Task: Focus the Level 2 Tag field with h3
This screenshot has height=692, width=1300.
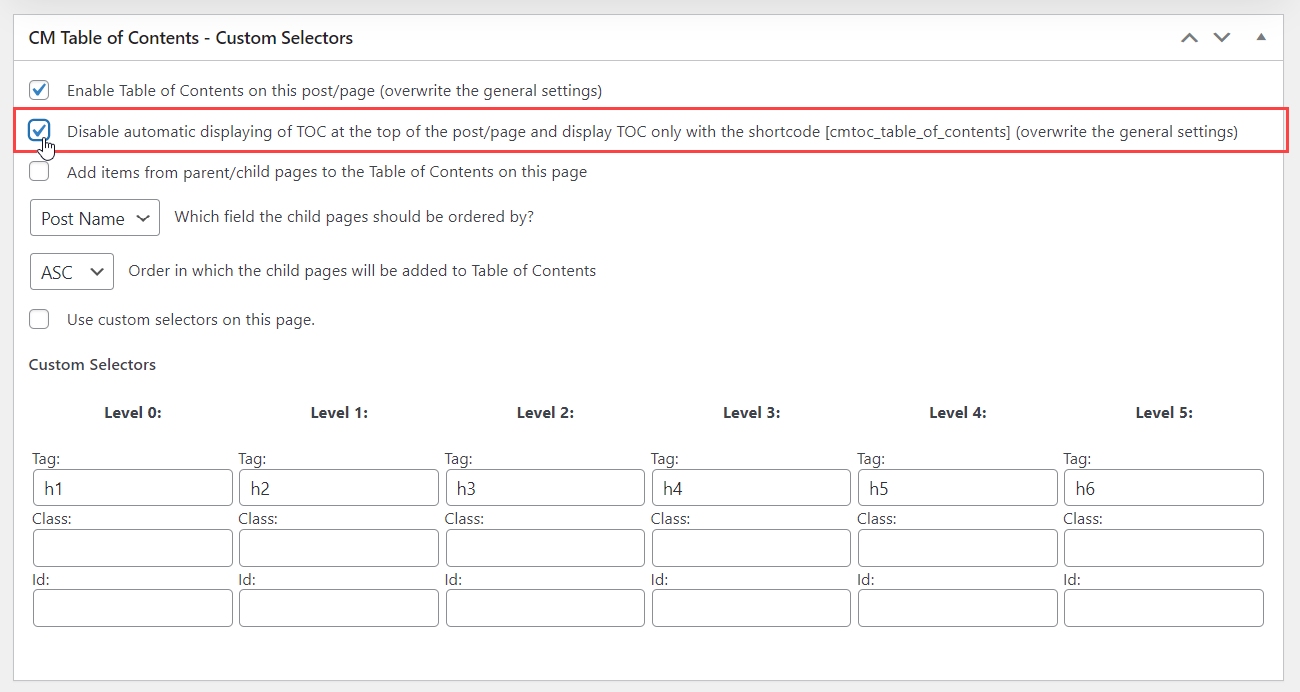Action: tap(545, 488)
